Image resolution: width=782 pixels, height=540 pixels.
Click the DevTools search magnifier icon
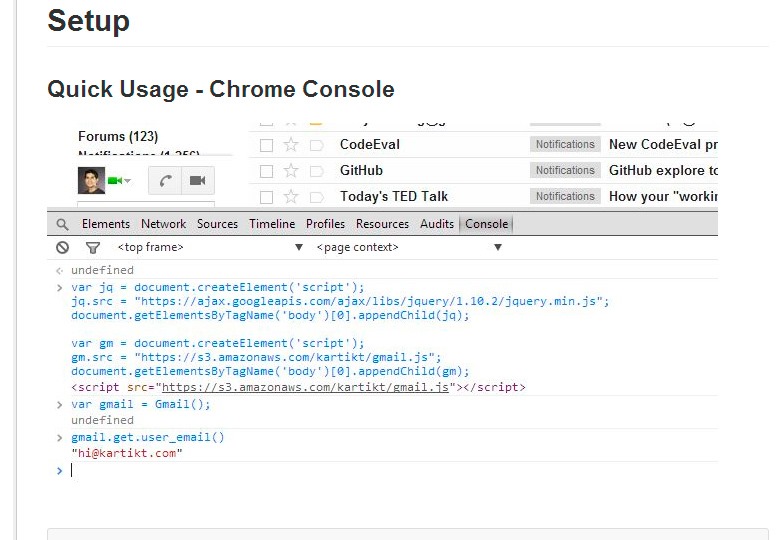coord(63,224)
